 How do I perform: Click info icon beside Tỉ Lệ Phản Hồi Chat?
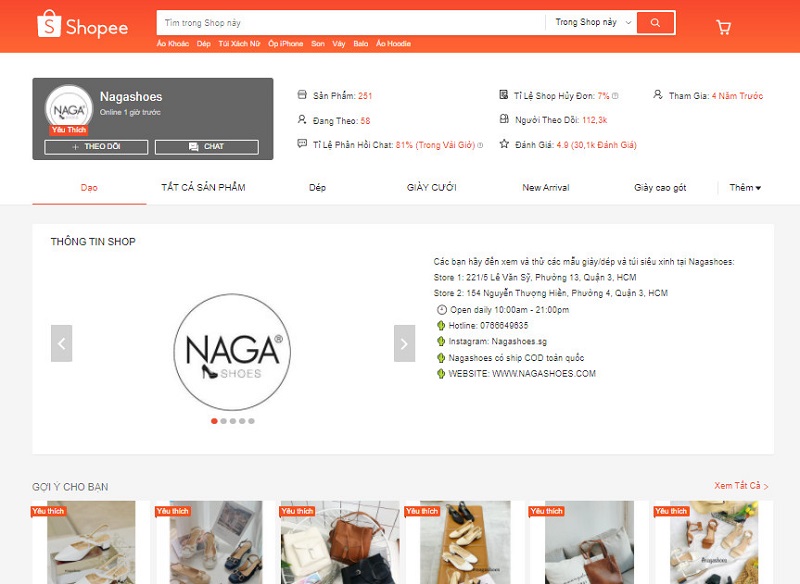480,145
